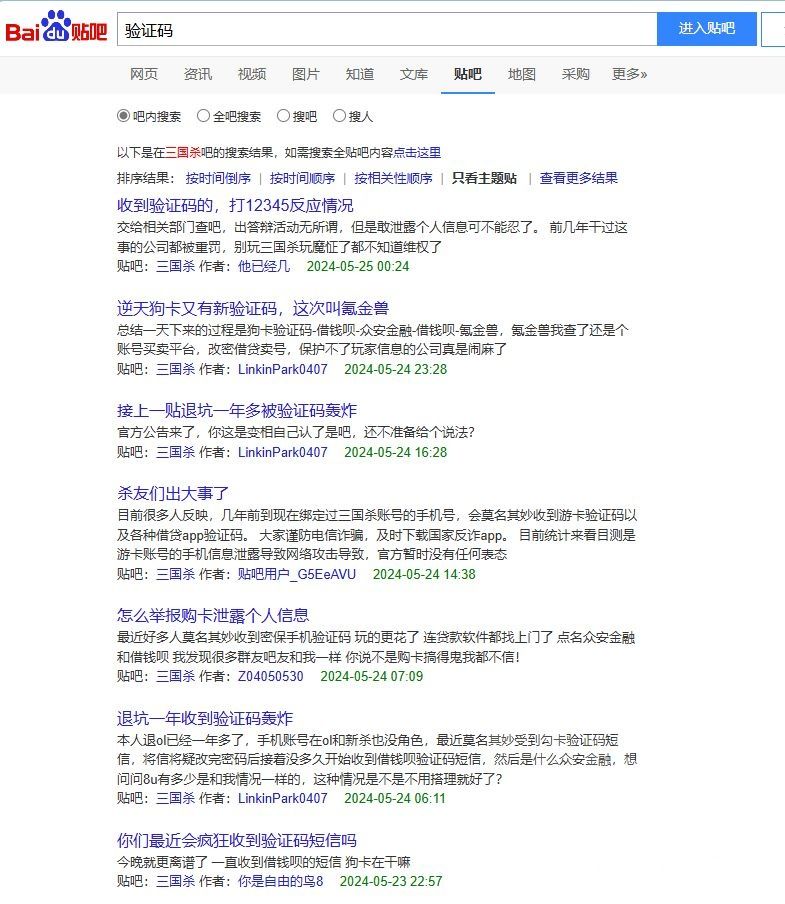Click the snippet 今晚就更离谱了 一直收到借钱呗的短信
785x904 pixels.
click(230, 862)
